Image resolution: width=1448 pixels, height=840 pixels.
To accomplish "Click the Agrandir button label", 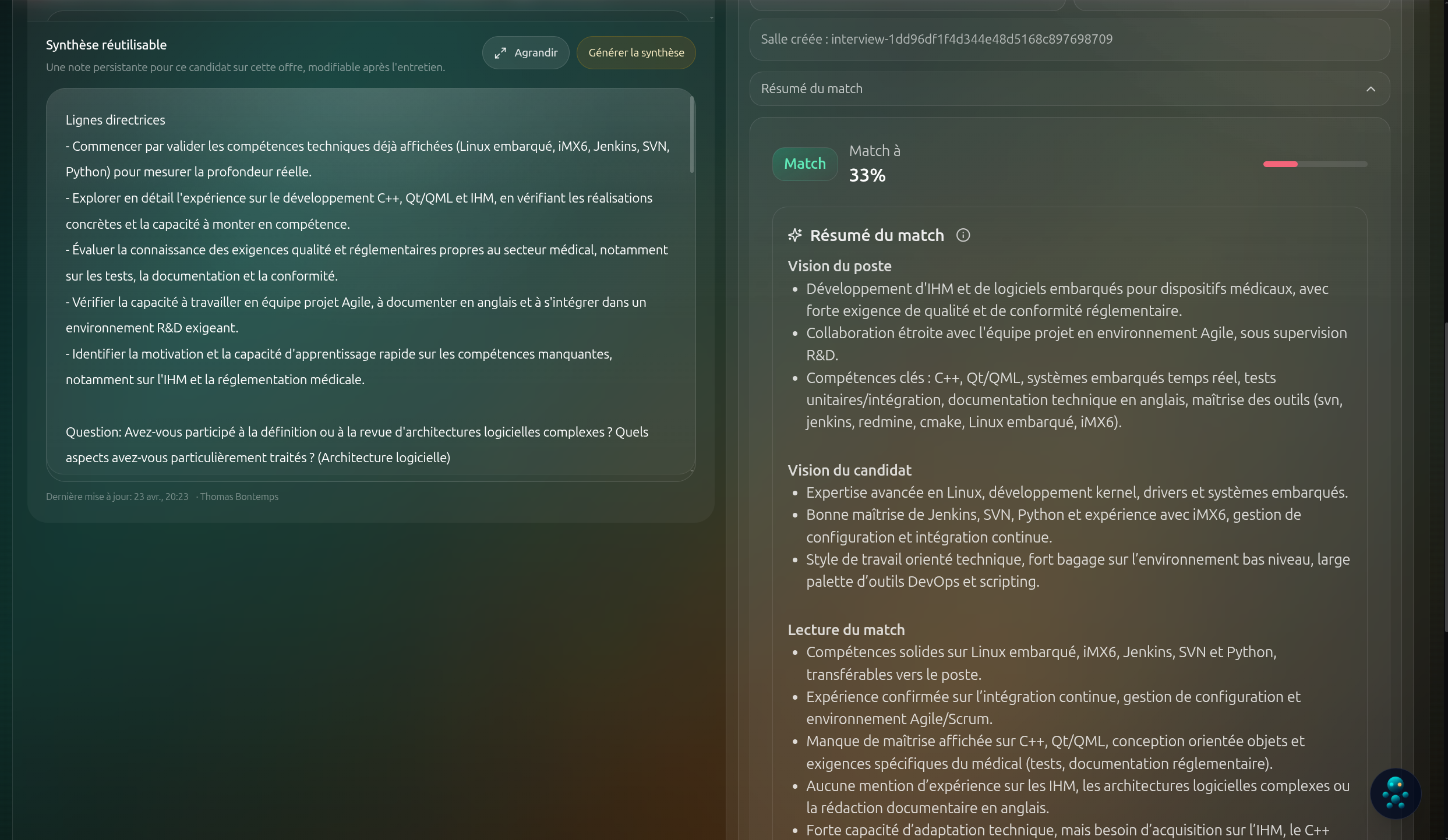I will (x=536, y=53).
